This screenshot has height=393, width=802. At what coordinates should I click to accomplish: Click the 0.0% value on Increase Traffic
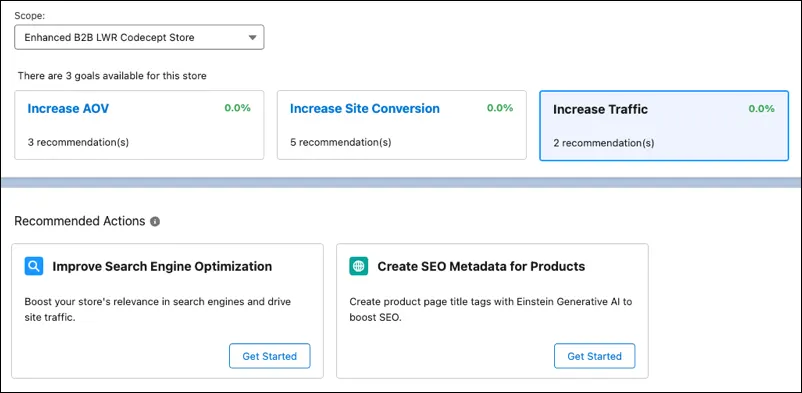[762, 108]
